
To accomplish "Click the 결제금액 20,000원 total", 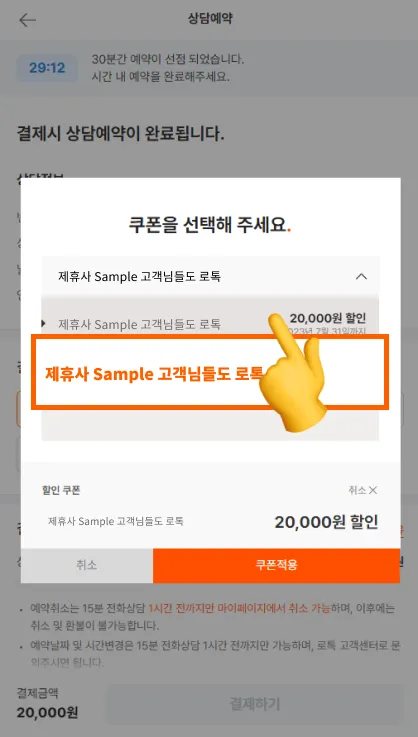I will coord(47,703).
